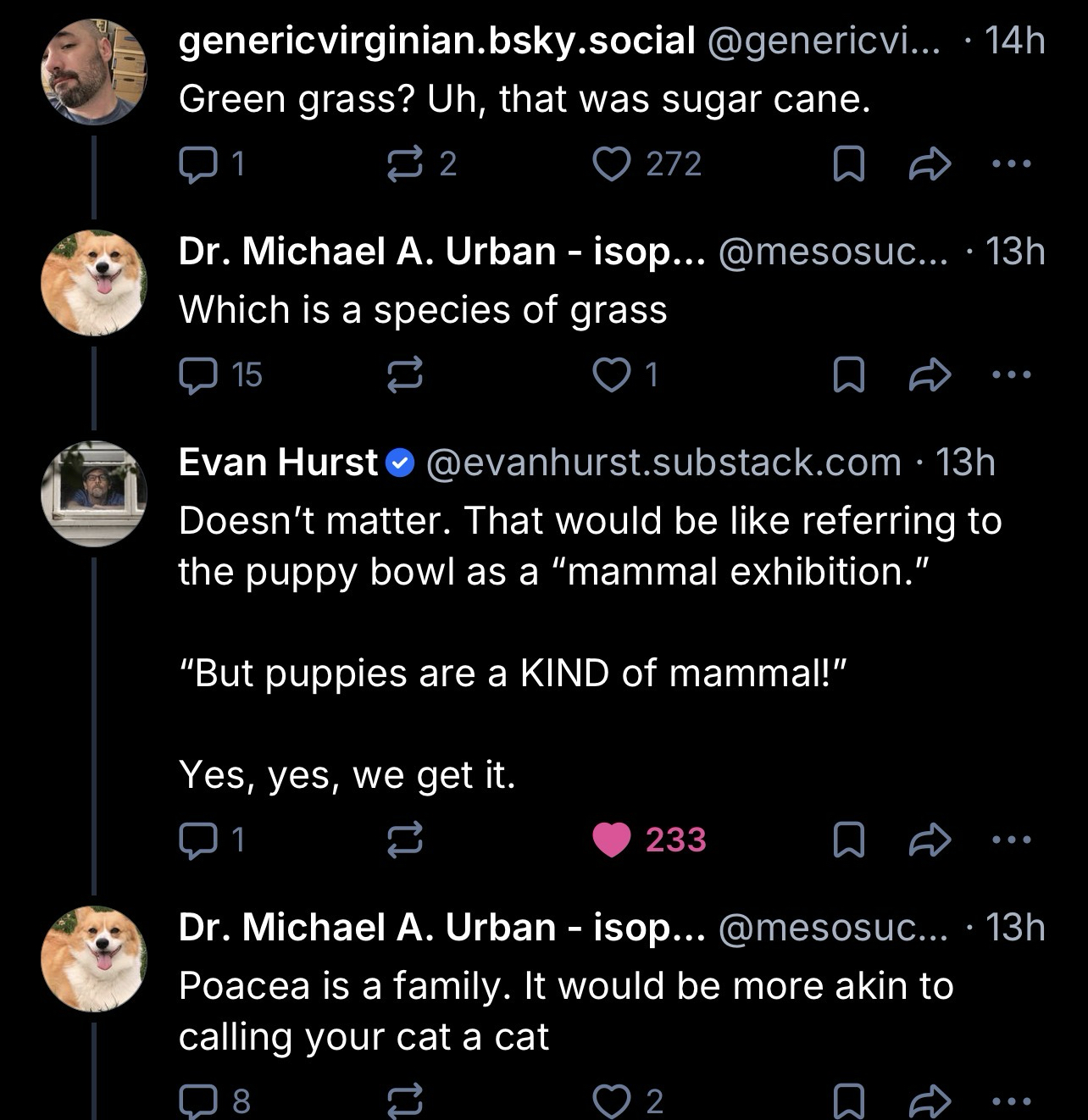Click the corgi avatar on Poacea post

tap(93, 958)
